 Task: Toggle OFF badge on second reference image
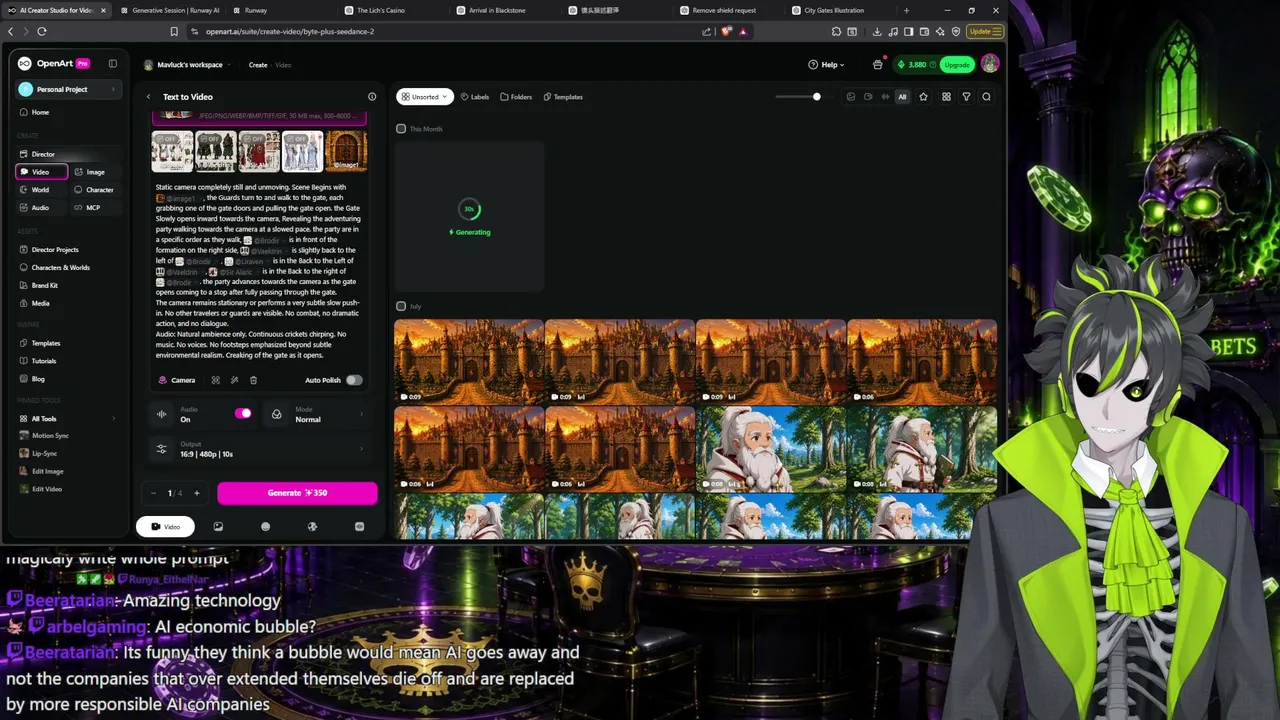[x=208, y=139]
